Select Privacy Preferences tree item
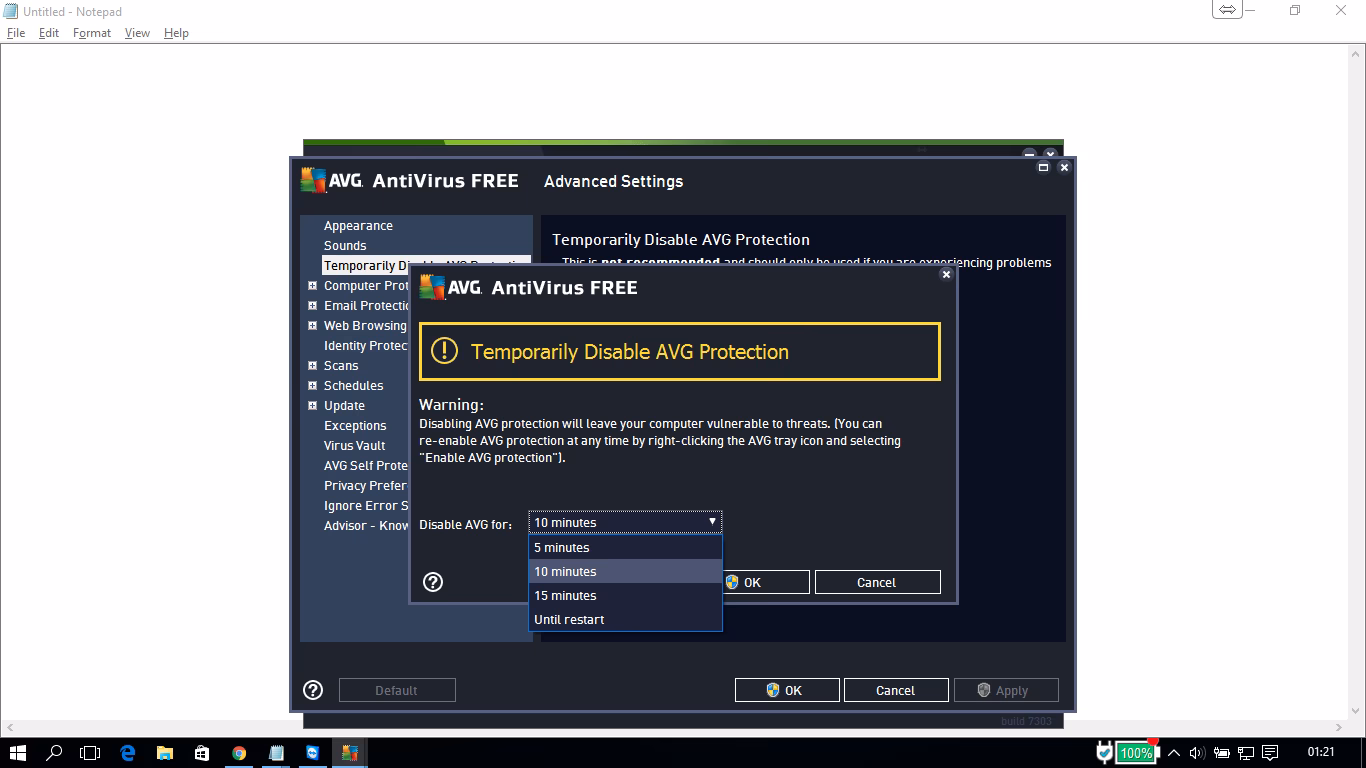This screenshot has width=1366, height=768. pyautogui.click(x=366, y=486)
